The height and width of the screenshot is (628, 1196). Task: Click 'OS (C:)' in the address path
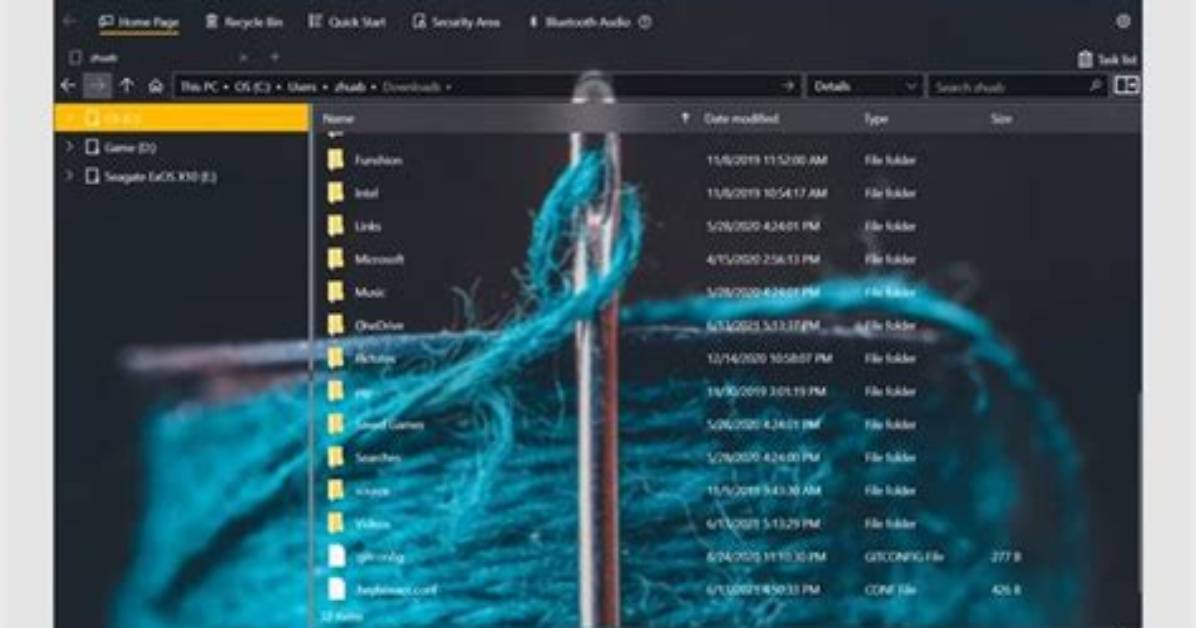click(x=252, y=87)
